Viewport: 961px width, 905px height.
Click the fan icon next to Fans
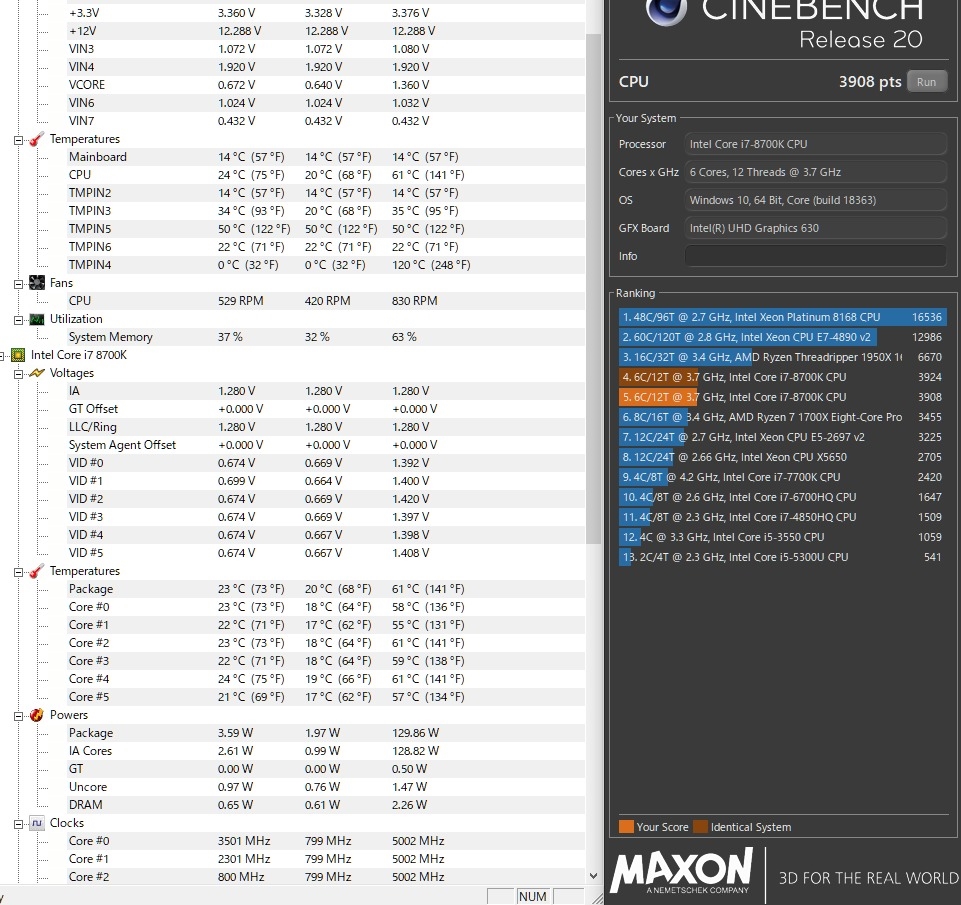[x=37, y=283]
